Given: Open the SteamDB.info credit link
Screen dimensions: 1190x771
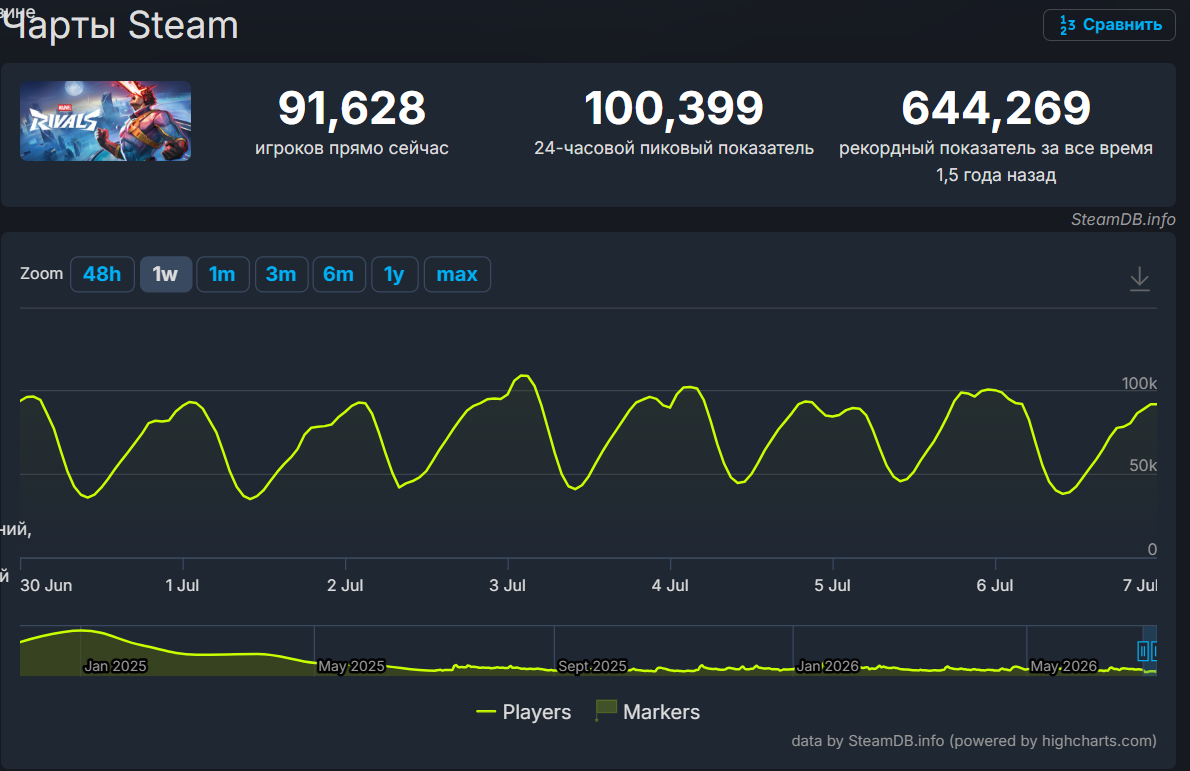Looking at the screenshot, I should click(x=1122, y=219).
